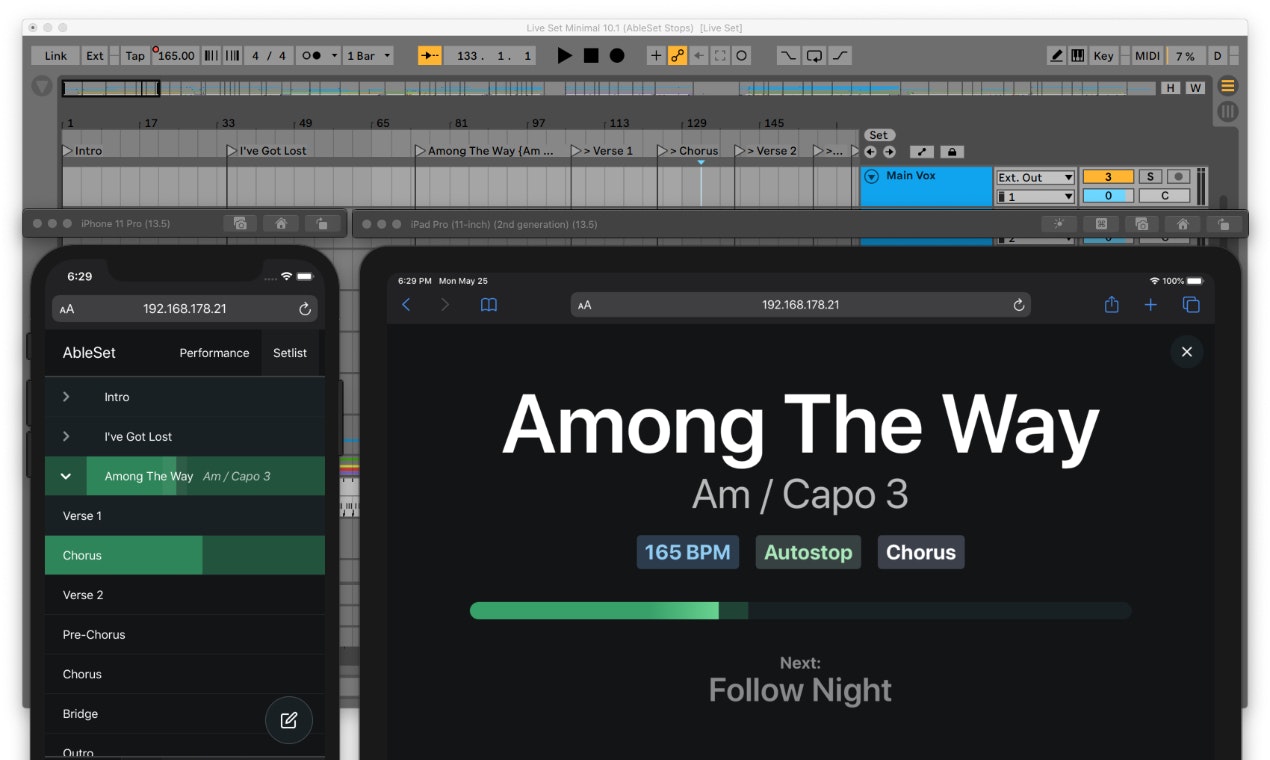
Task: Start playback with Ableton's Play button
Action: (565, 56)
